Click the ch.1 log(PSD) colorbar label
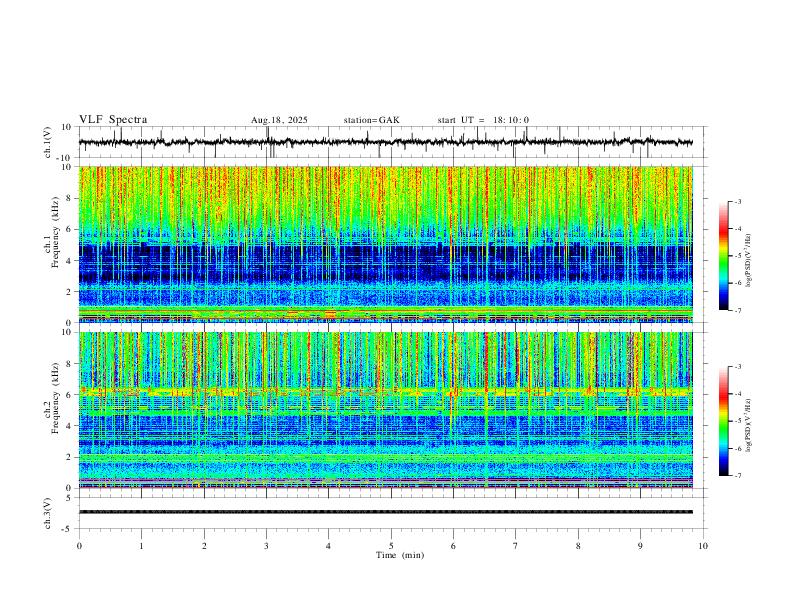 pos(749,256)
